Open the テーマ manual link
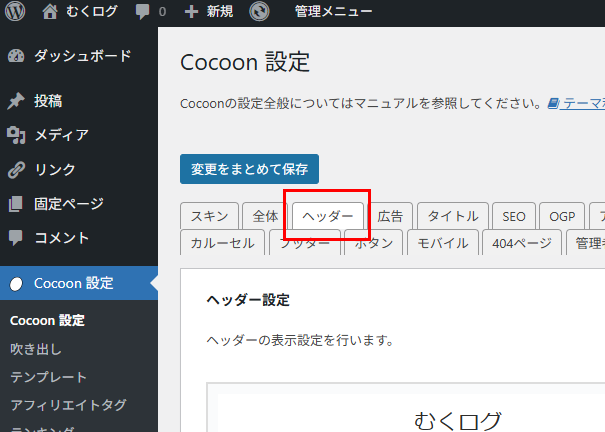This screenshot has height=432, width=605. point(583,103)
